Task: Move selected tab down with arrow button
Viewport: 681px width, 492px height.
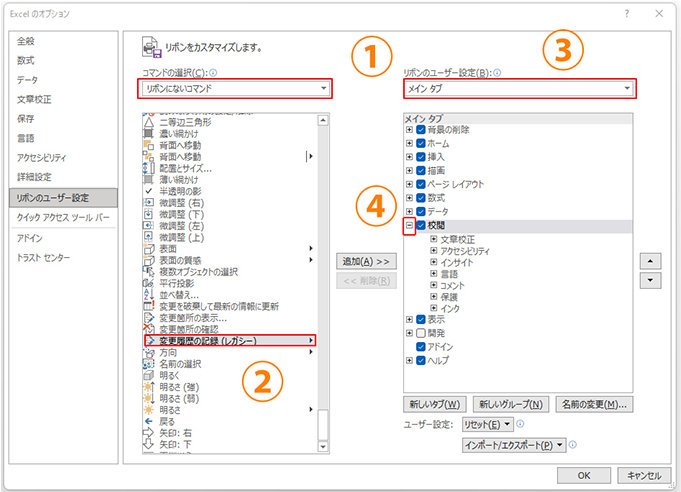Action: click(650, 280)
